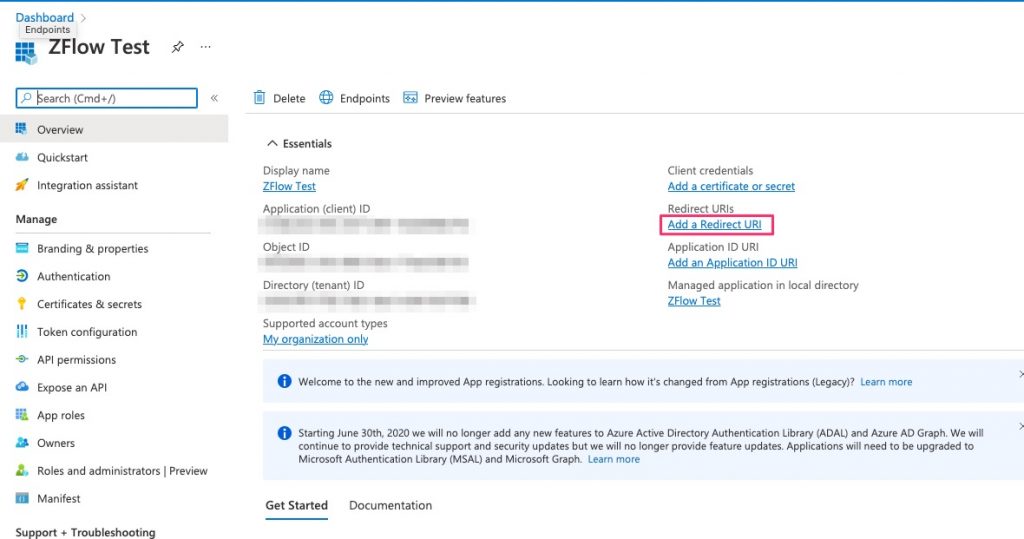Viewport: 1024px width, 539px height.
Task: Collapse the sidebar with the double chevron
Action: pos(214,98)
